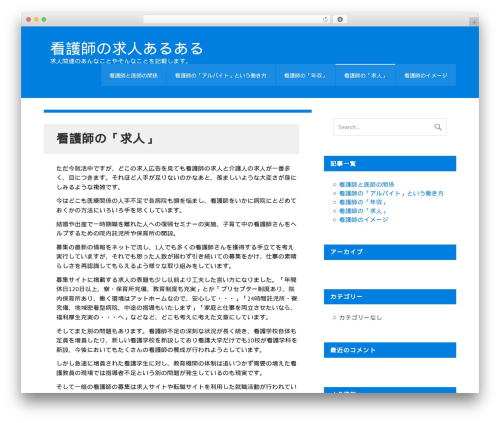Click paragraph starting そしてまた別の問題

(x=176, y=340)
